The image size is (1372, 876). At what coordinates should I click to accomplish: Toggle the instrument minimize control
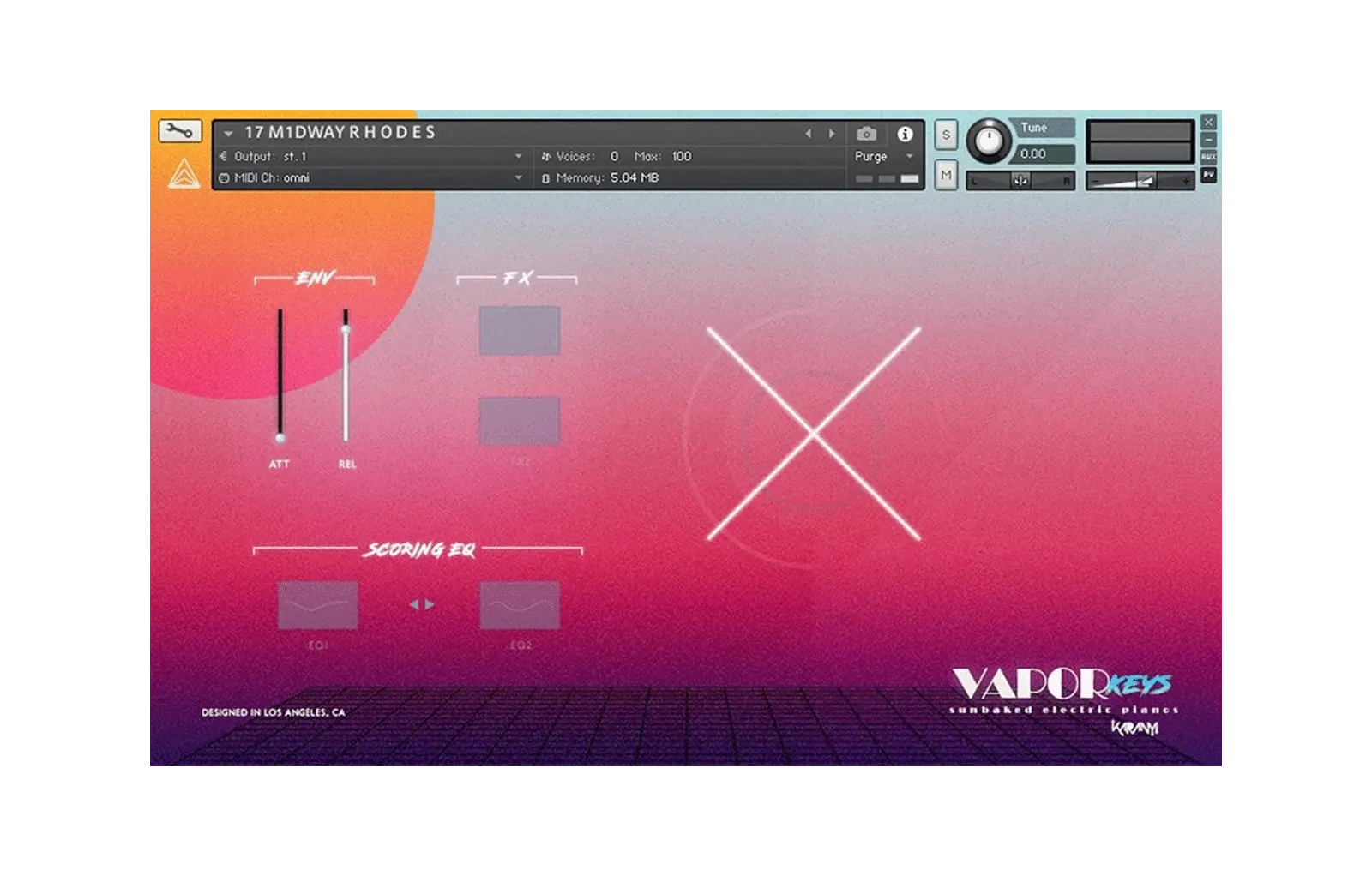1209,139
